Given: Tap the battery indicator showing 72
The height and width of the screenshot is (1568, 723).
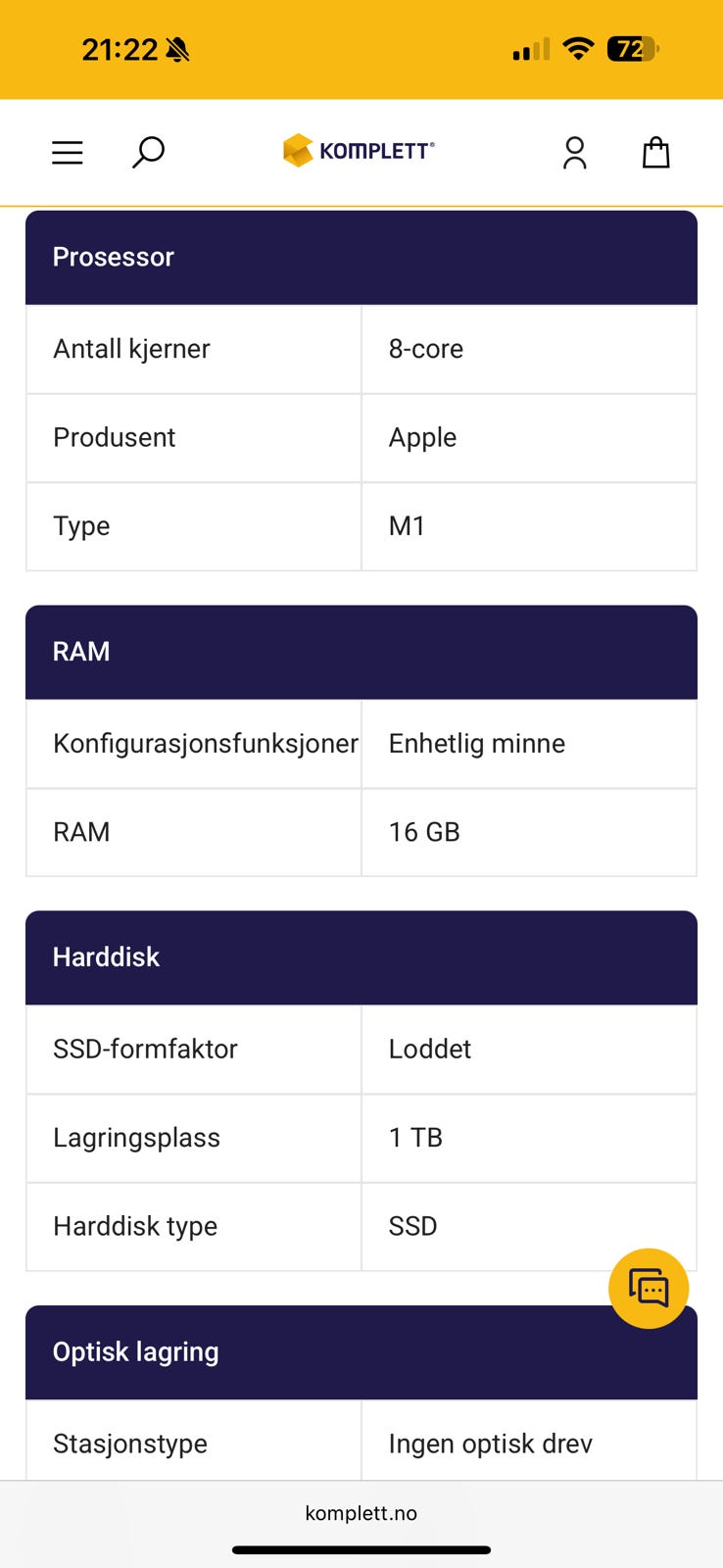Looking at the screenshot, I should (x=632, y=48).
